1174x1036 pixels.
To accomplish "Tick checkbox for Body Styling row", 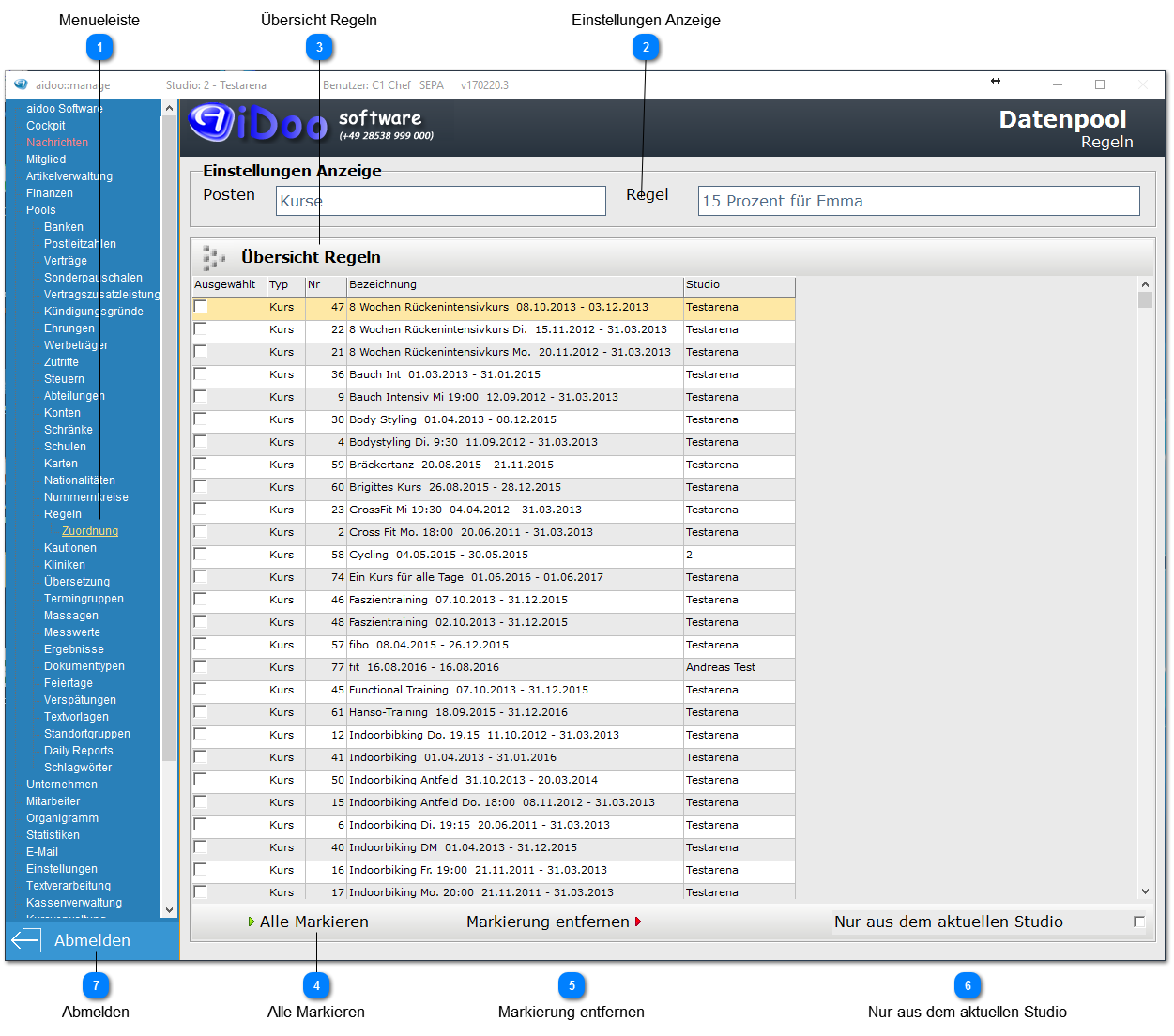I will 200,419.
